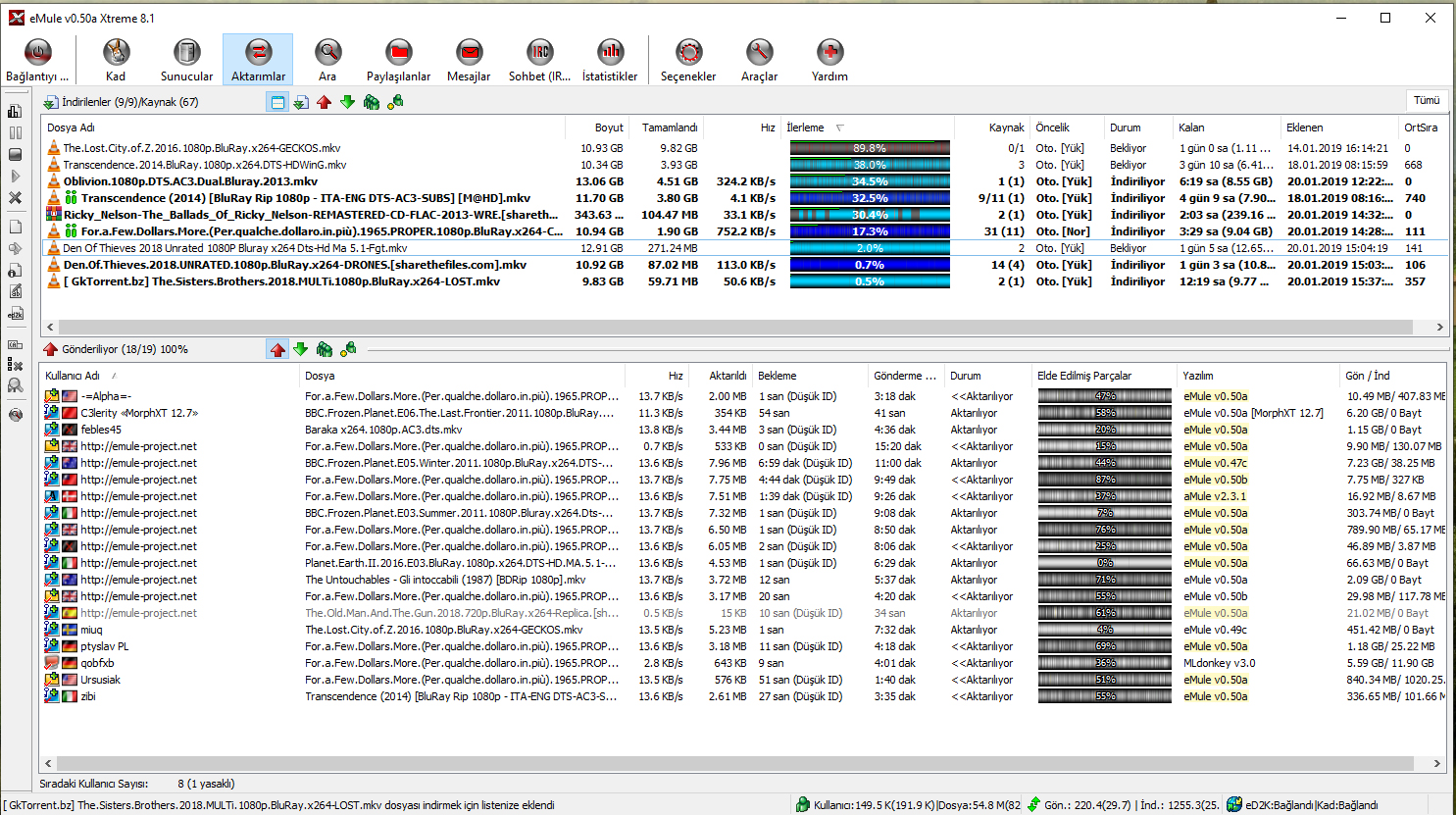
Task: Open the Sunucular servers page
Action: click(x=186, y=59)
